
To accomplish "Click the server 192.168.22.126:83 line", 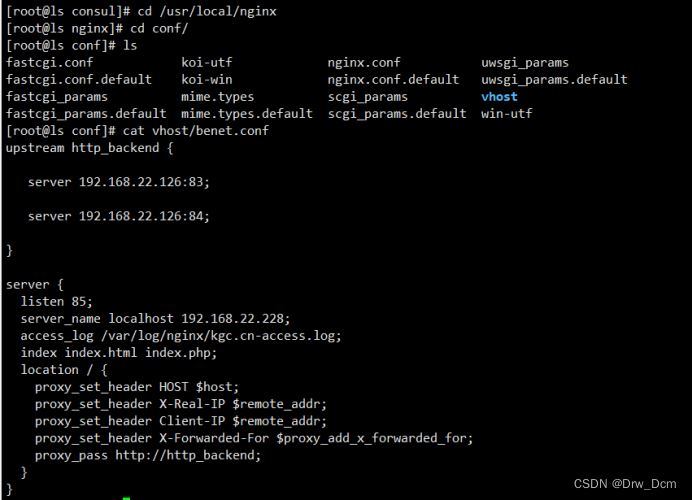I will pyautogui.click(x=119, y=182).
